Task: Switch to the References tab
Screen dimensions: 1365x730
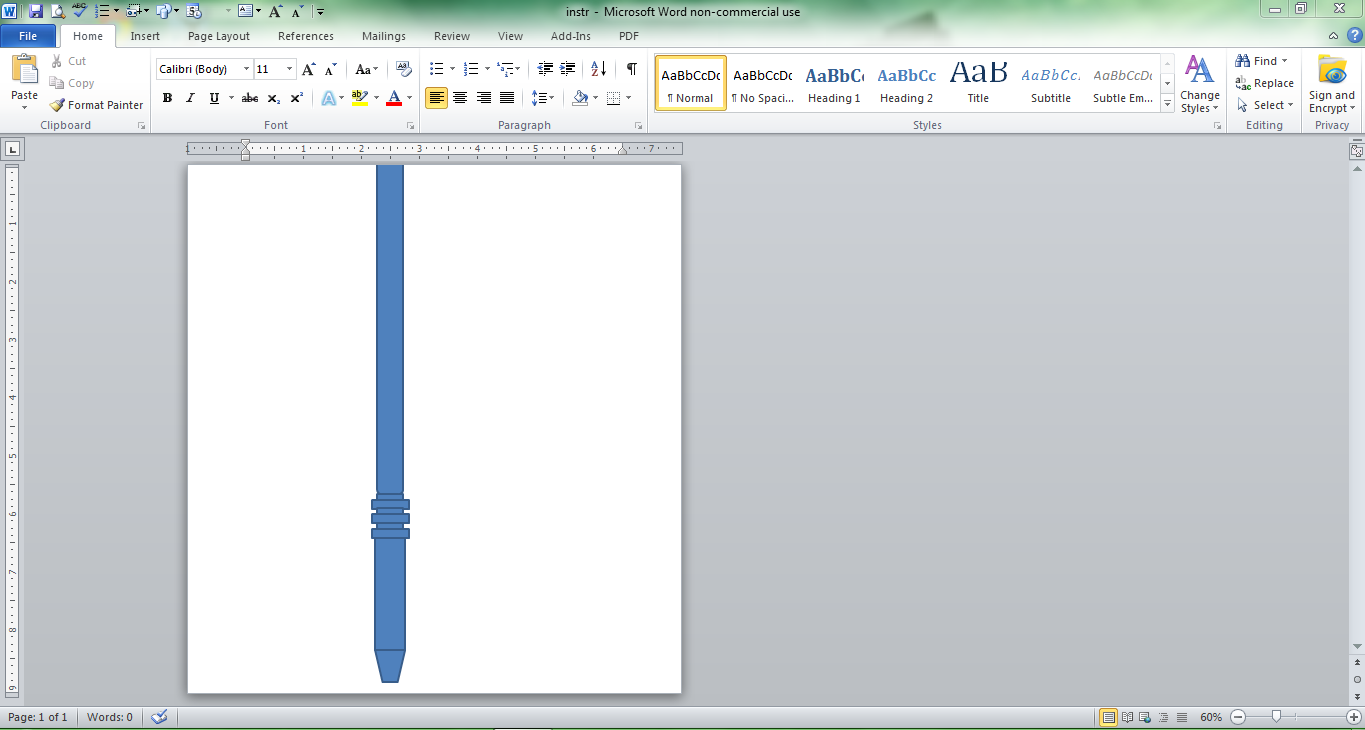Action: [306, 36]
